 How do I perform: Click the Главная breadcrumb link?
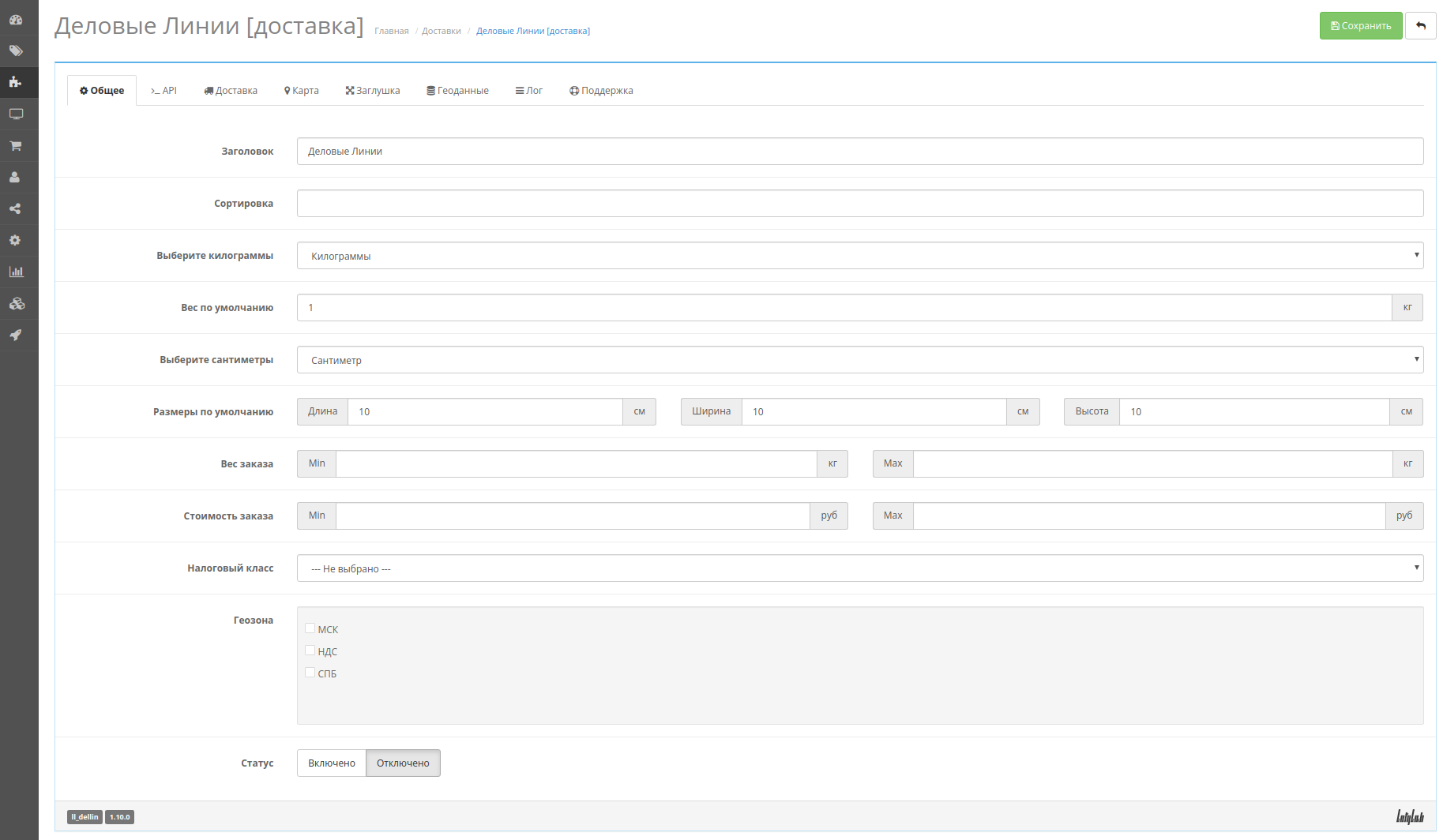point(392,31)
